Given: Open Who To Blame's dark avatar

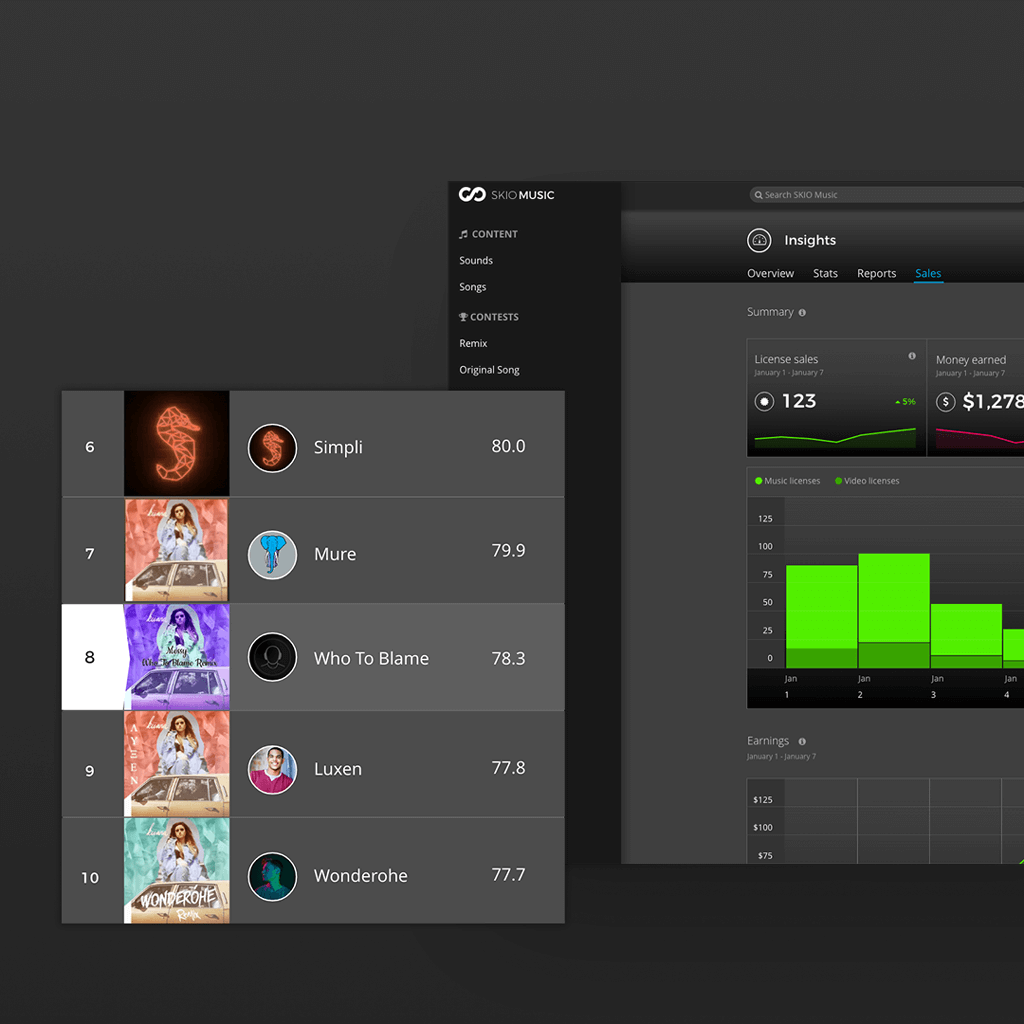Looking at the screenshot, I should (272, 657).
